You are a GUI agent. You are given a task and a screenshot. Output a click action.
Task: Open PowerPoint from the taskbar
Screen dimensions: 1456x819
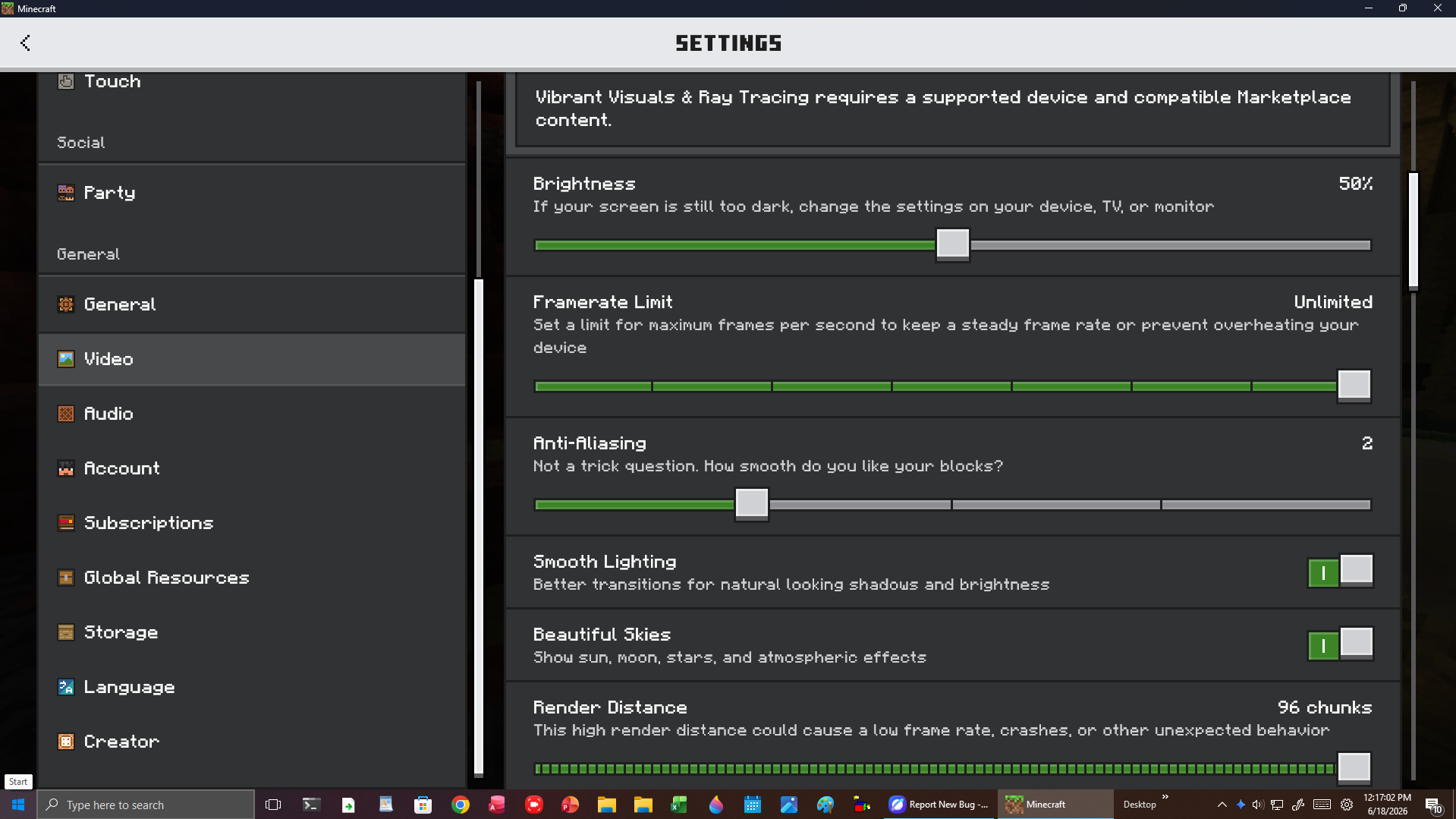click(570, 805)
